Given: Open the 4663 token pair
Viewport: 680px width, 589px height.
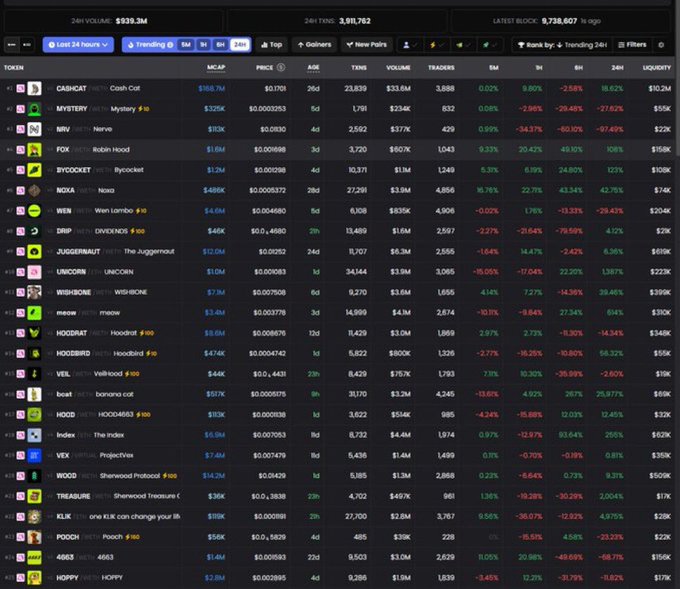Looking at the screenshot, I should [338, 557].
